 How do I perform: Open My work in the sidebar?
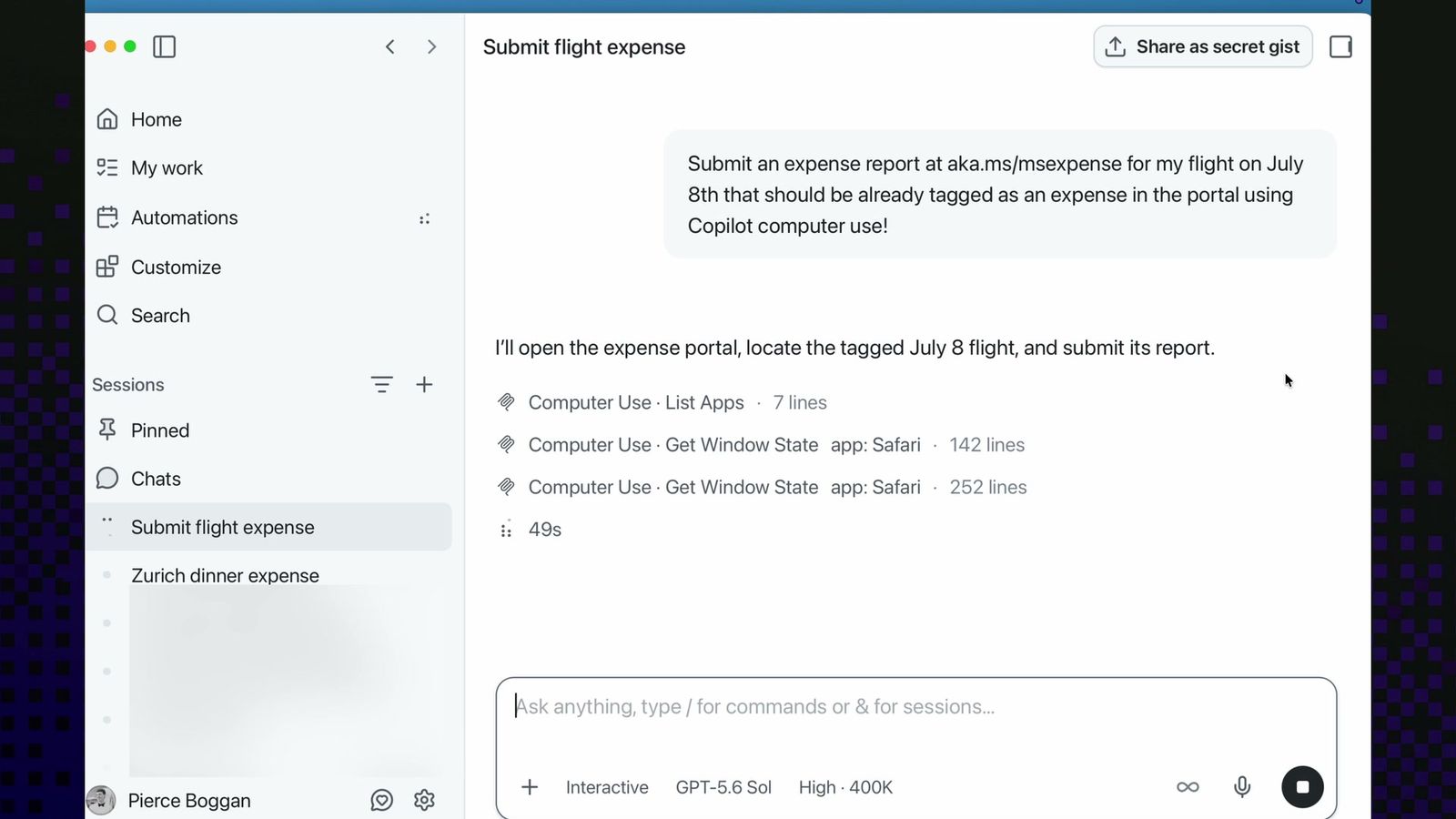pos(167,167)
